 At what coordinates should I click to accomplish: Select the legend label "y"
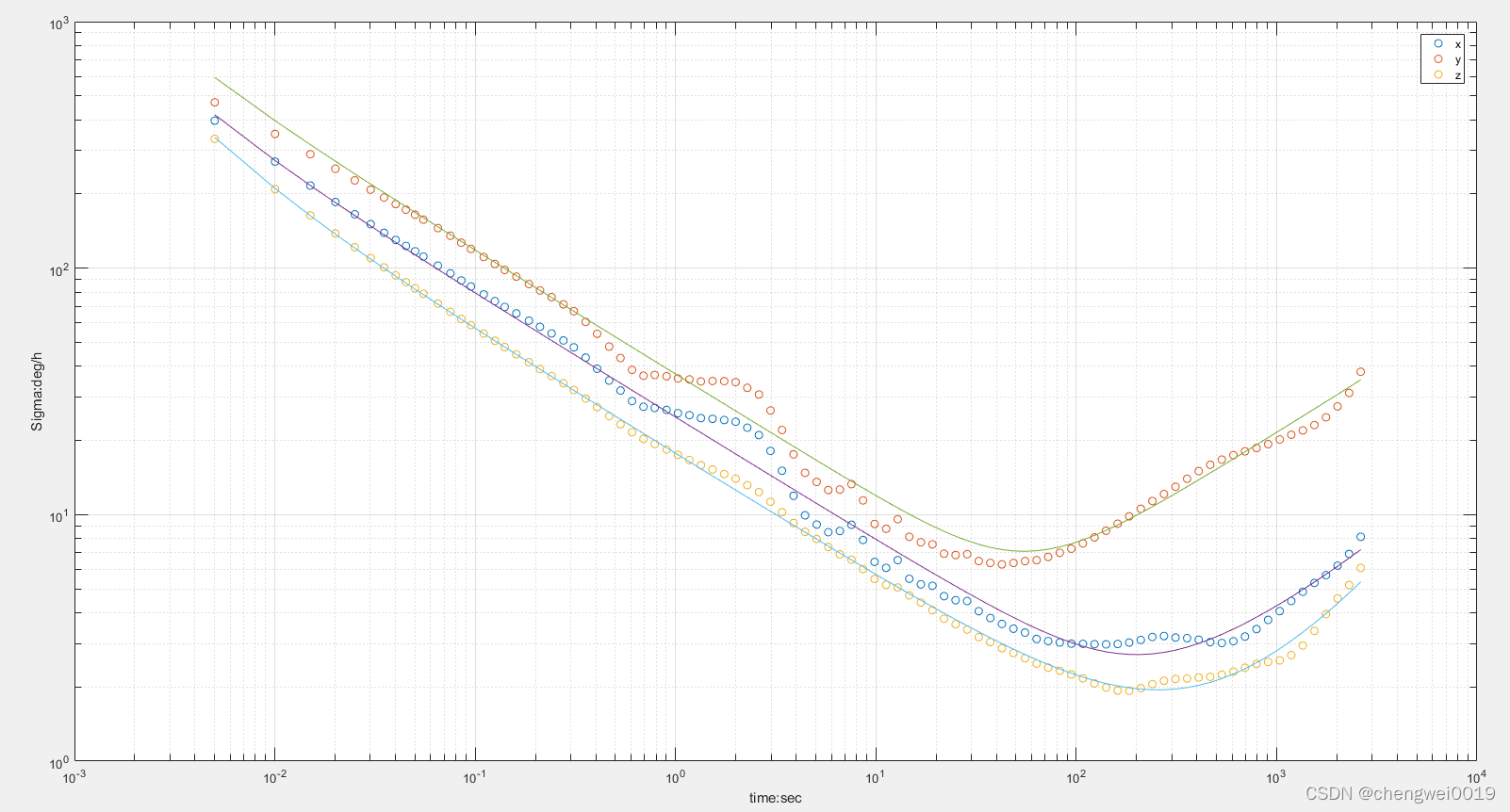(1458, 59)
